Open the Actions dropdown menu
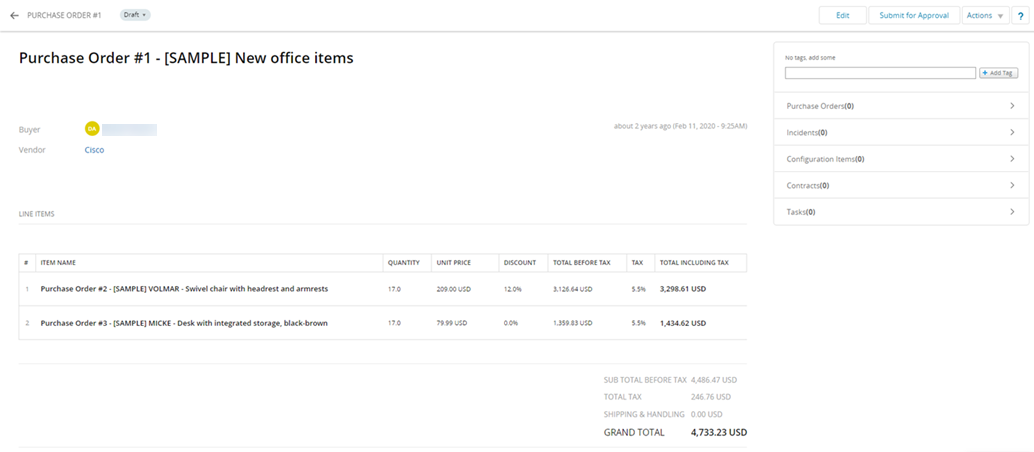The image size is (1034, 452). [985, 16]
